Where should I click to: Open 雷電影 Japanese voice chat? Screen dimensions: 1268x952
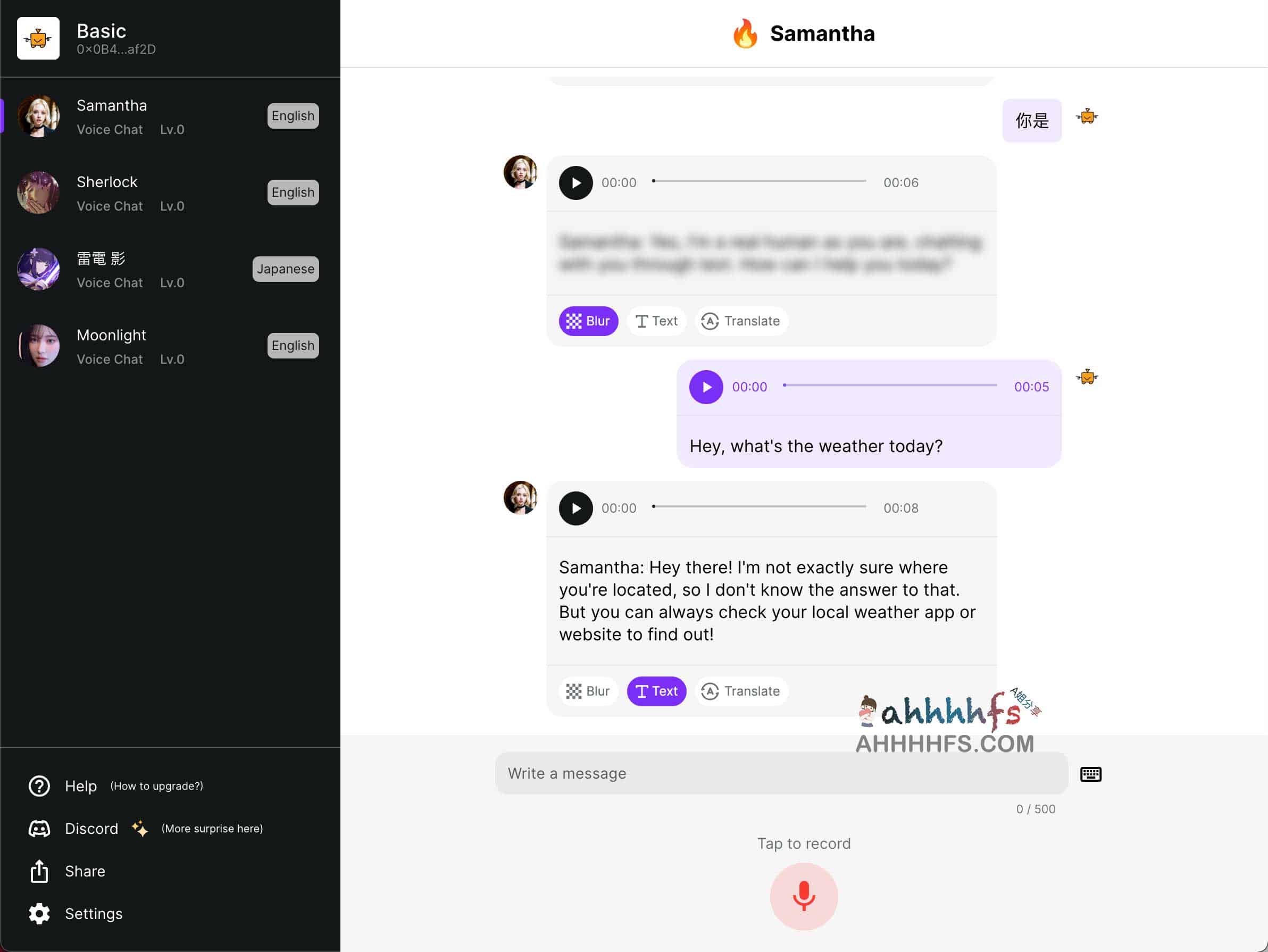click(x=170, y=269)
